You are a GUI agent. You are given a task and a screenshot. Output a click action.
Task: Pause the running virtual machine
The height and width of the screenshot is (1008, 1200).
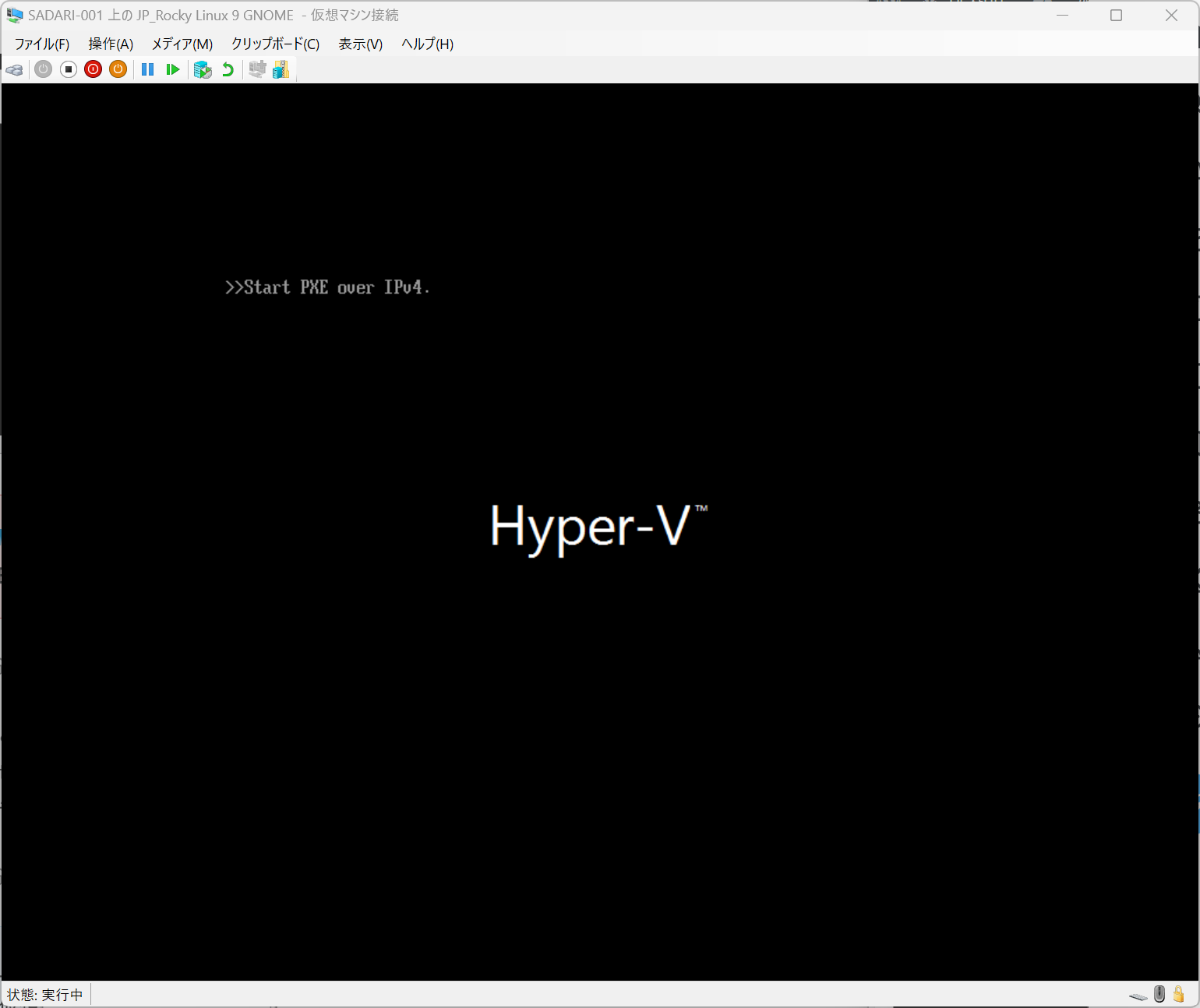click(147, 69)
